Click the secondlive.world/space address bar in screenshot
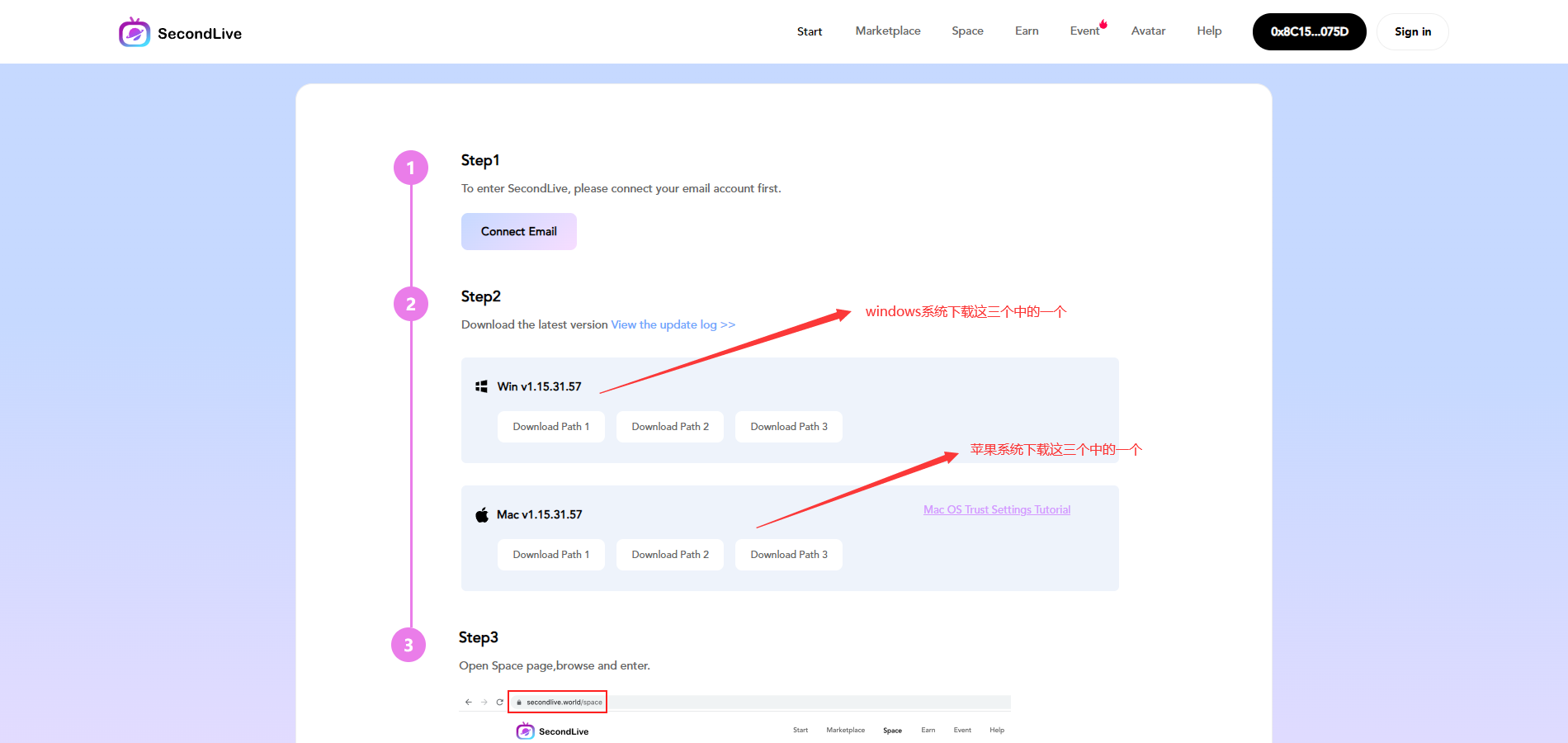 tap(558, 702)
